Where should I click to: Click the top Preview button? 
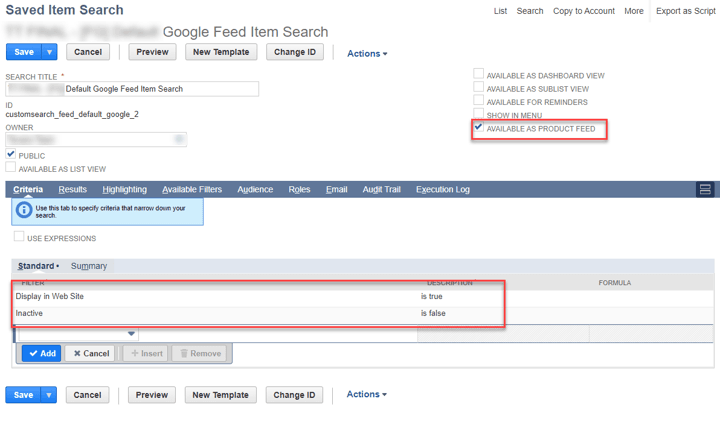152,52
